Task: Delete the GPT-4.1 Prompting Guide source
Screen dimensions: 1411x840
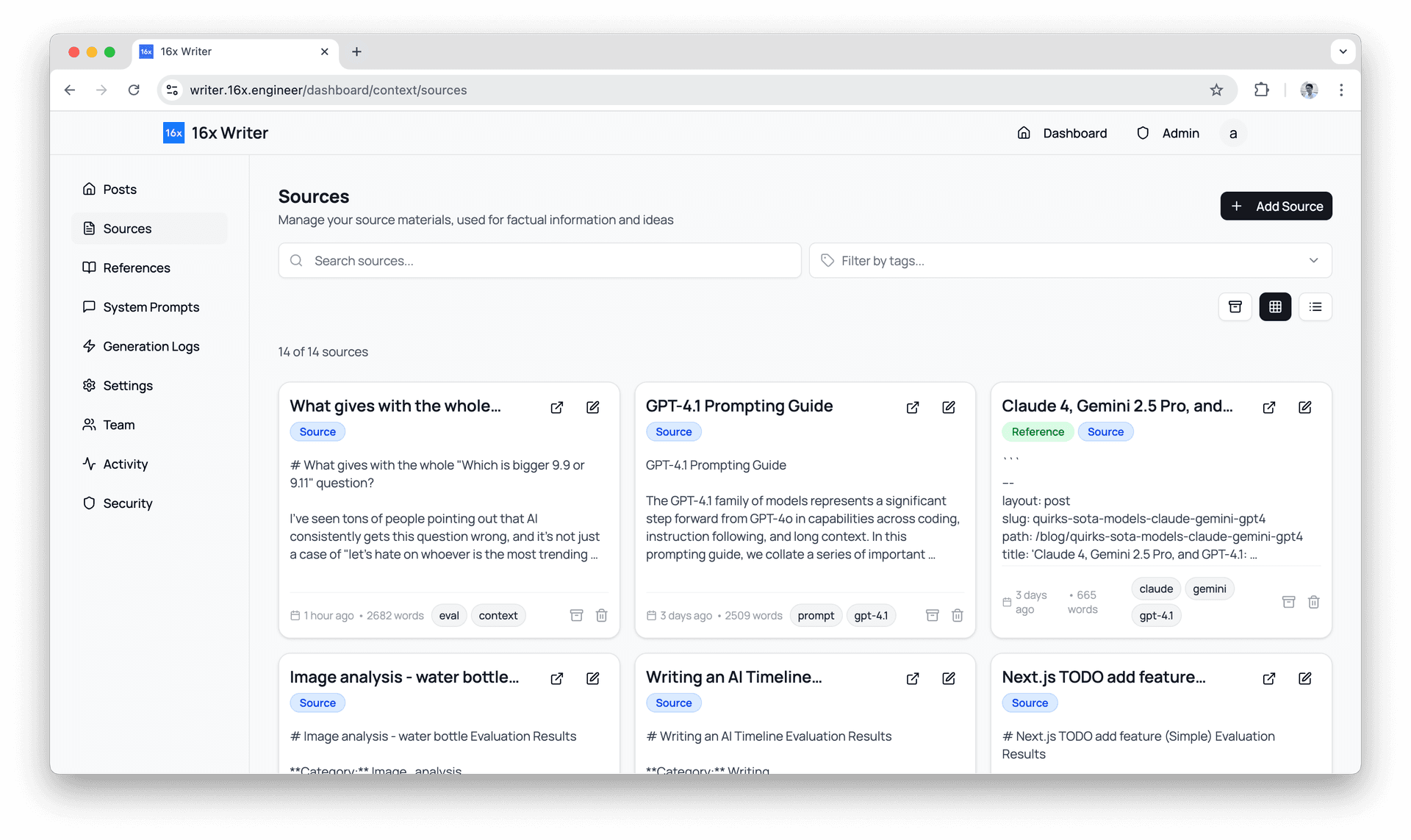Action: pos(958,615)
